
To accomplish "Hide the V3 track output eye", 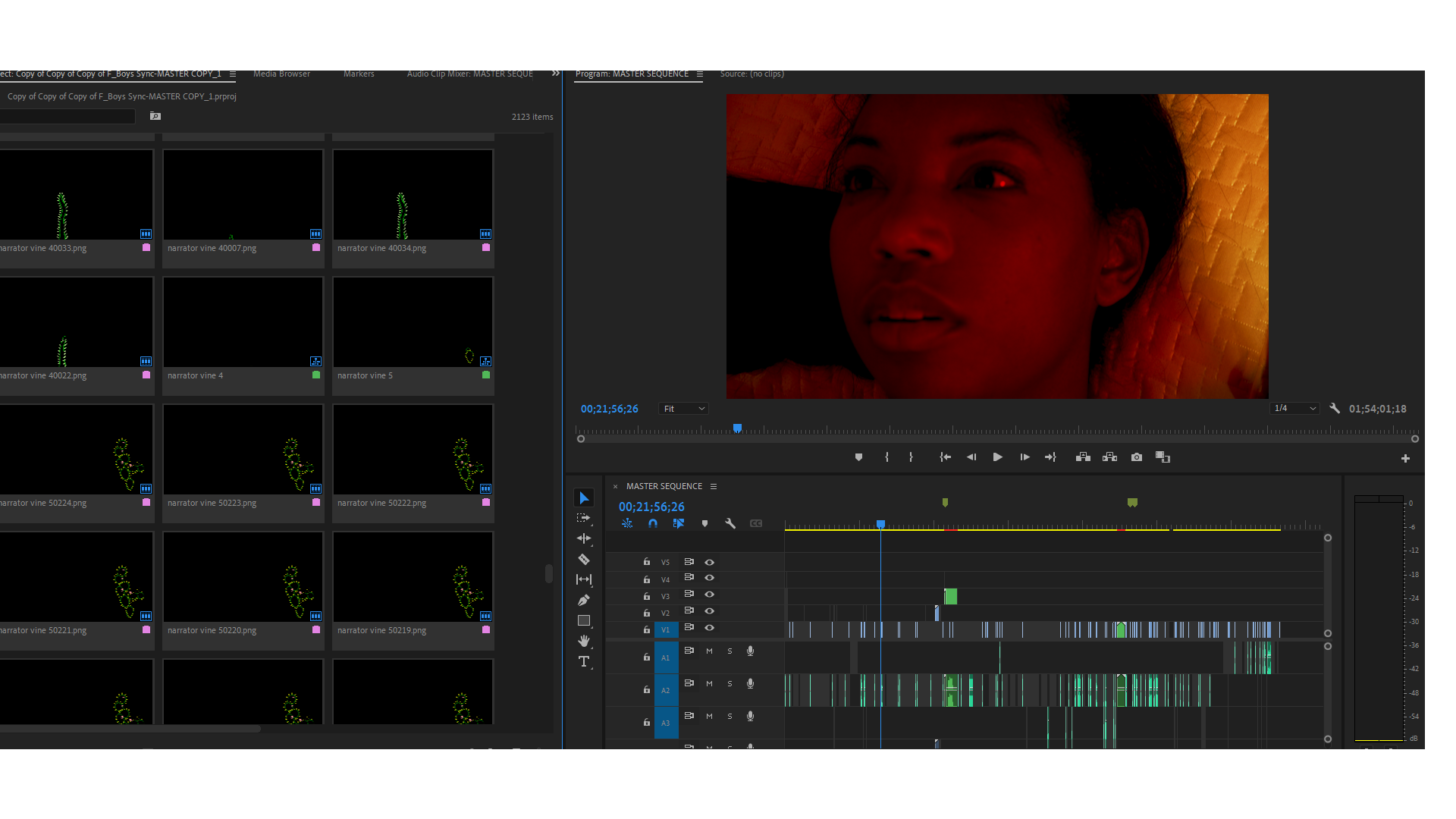I will tap(709, 595).
